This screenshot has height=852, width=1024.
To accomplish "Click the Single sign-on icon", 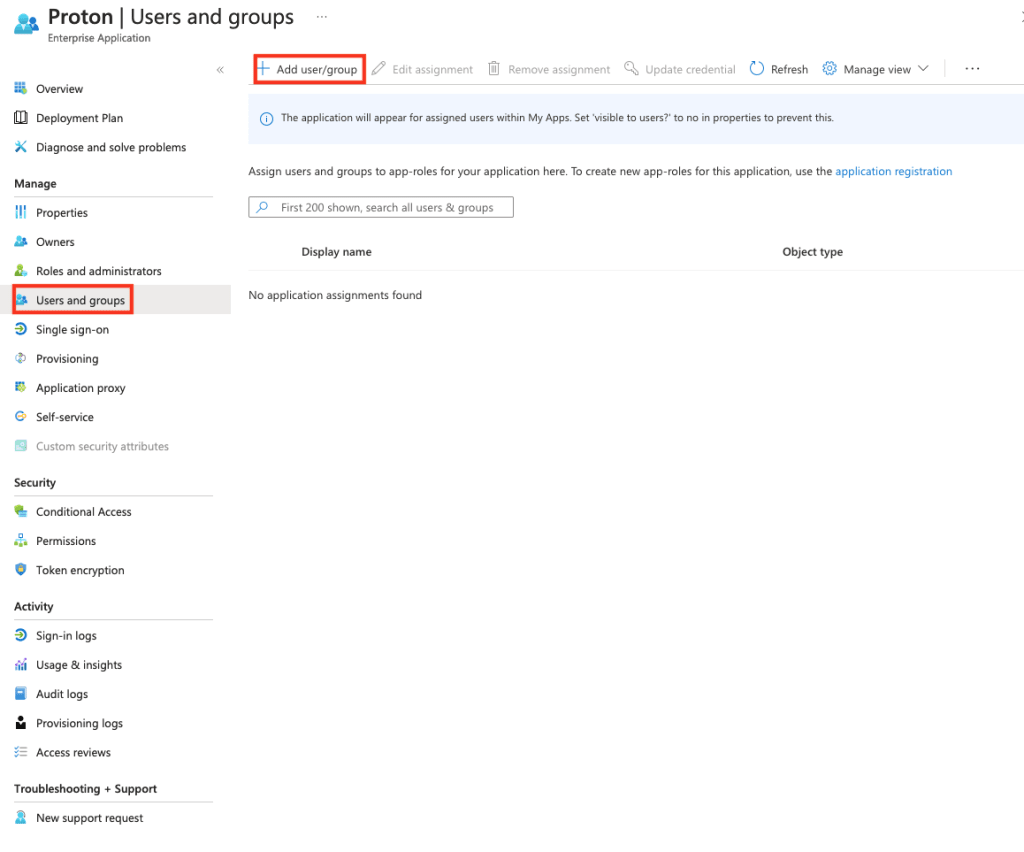I will pyautogui.click(x=21, y=329).
